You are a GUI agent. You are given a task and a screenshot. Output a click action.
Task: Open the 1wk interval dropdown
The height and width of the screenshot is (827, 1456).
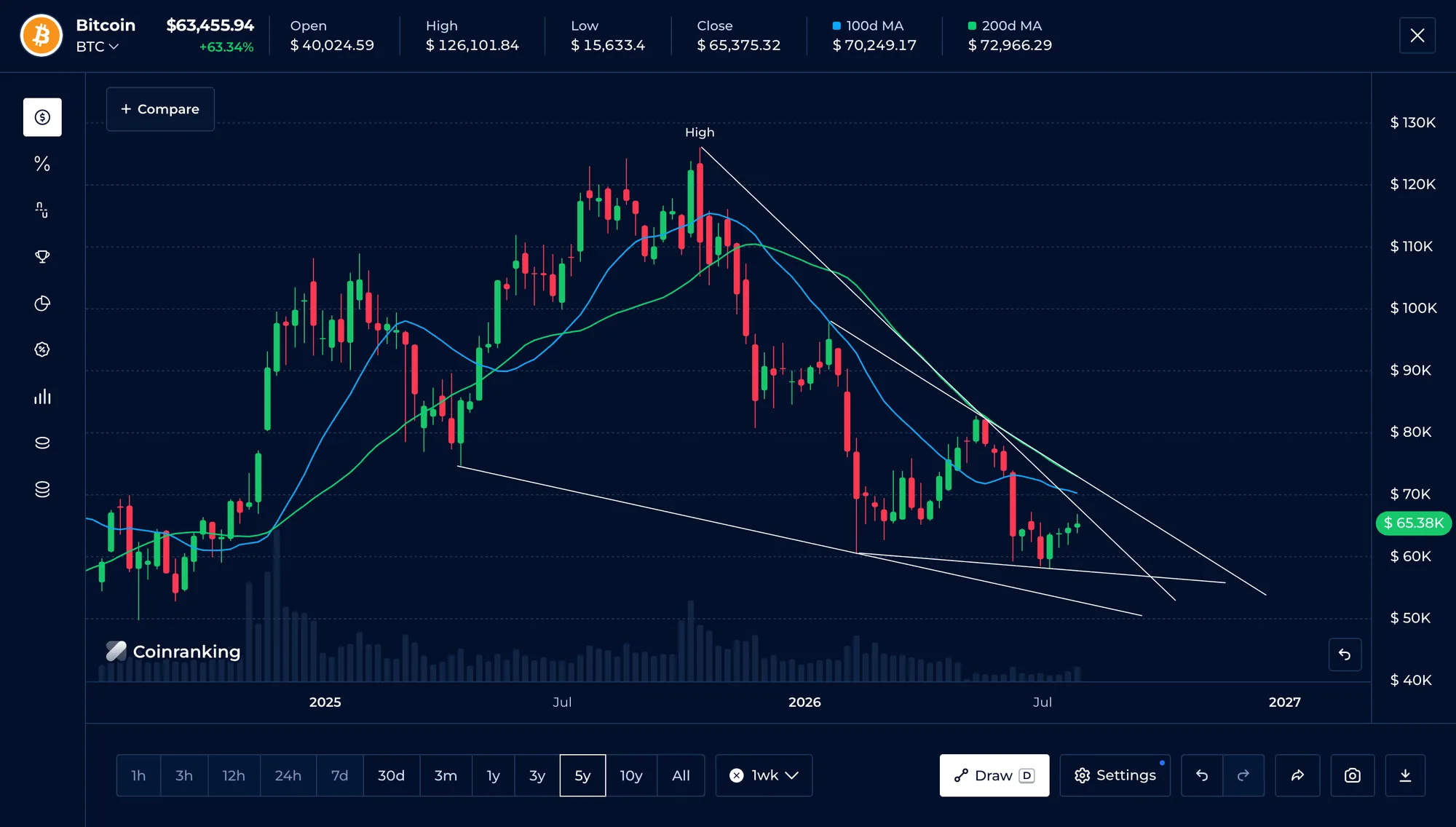[x=764, y=775]
